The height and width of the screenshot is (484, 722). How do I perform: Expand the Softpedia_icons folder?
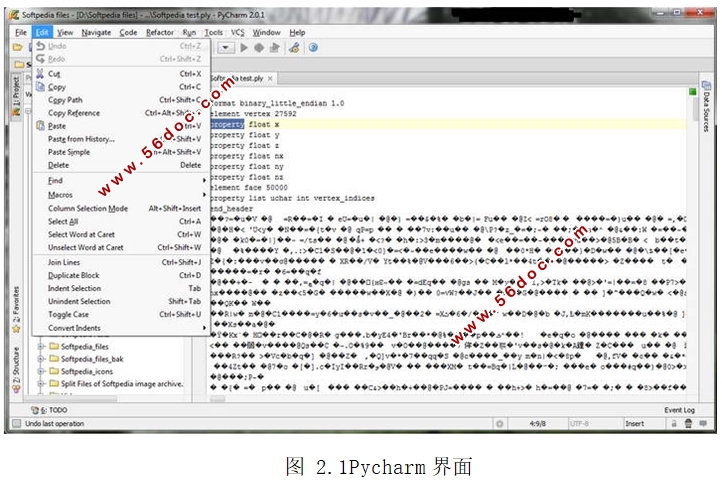tap(41, 371)
